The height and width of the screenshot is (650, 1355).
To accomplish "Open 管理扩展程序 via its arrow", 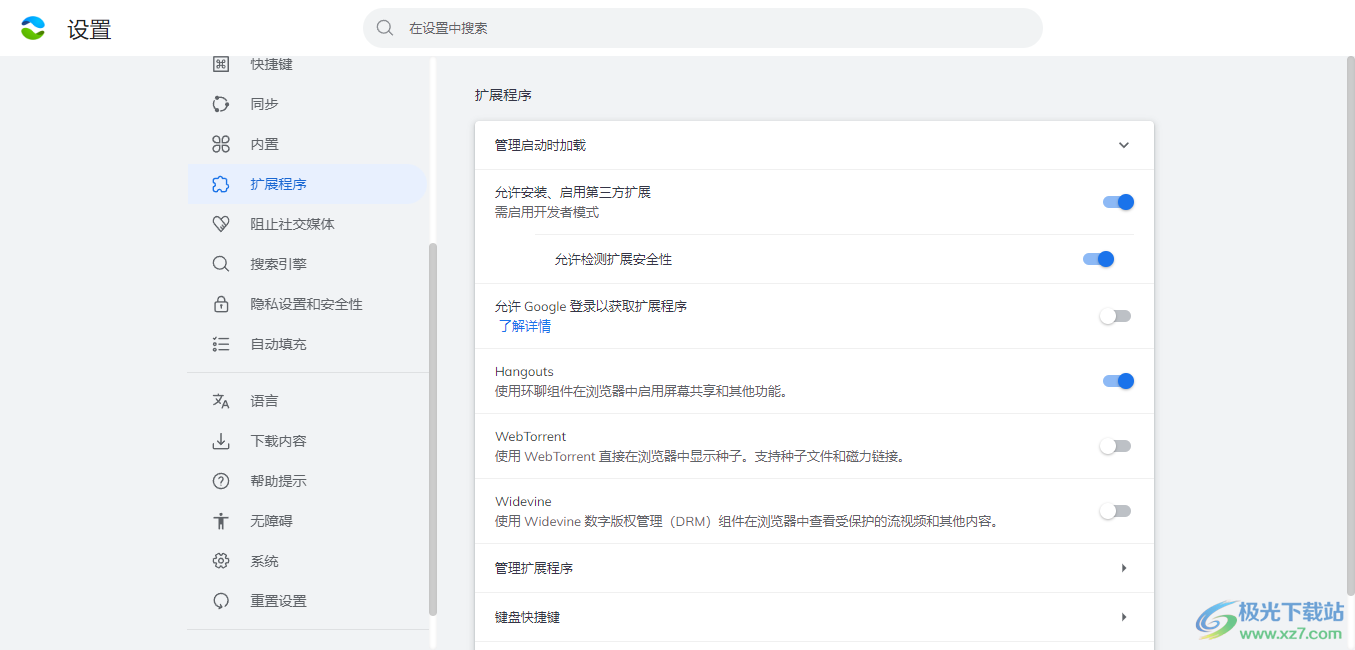I will click(x=1123, y=568).
